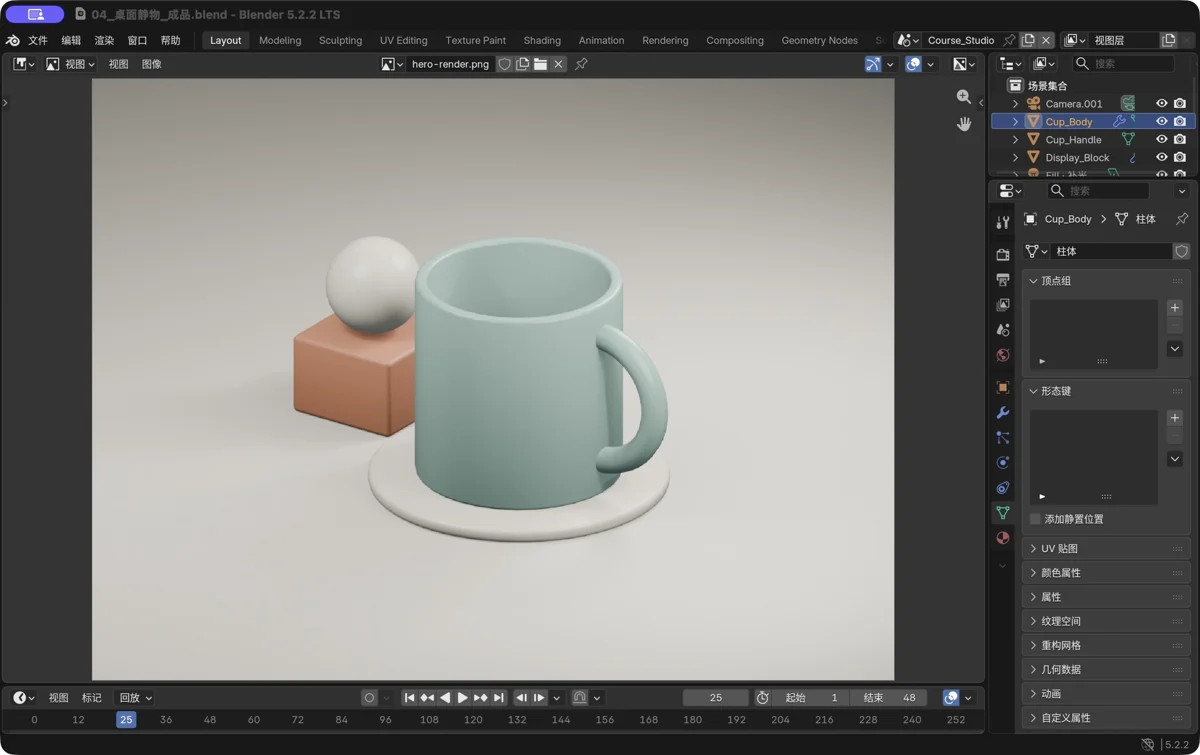
Task: Play animation in reverse
Action: (445, 698)
